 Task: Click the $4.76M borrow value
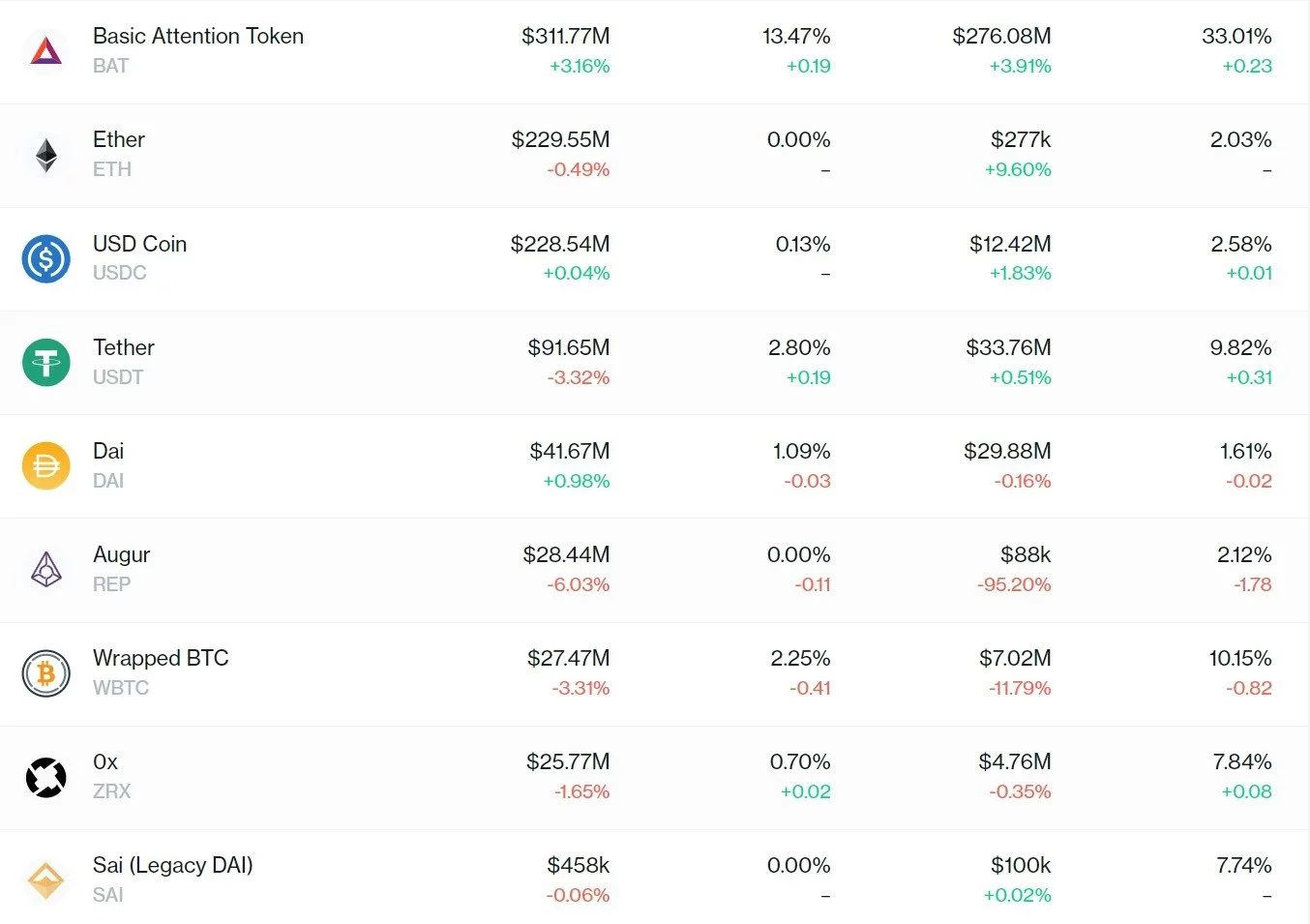(x=1015, y=761)
